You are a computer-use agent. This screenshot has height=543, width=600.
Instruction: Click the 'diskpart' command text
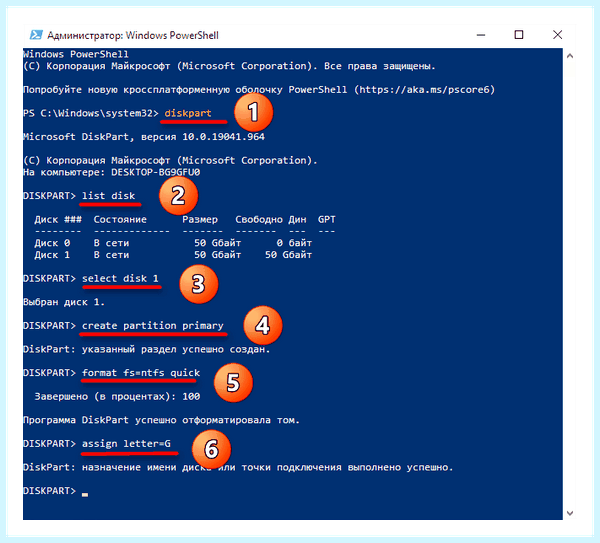[188, 113]
